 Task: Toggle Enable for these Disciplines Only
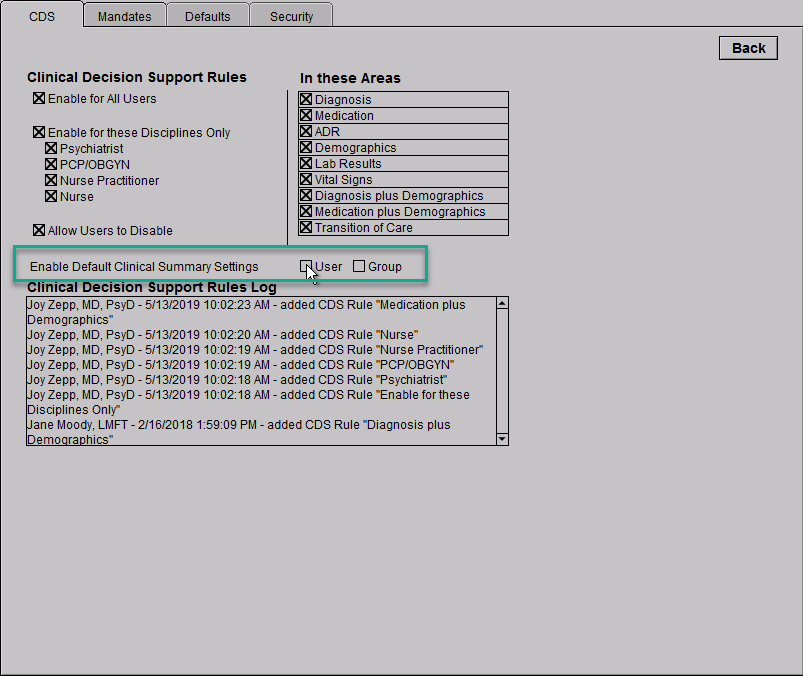(39, 133)
